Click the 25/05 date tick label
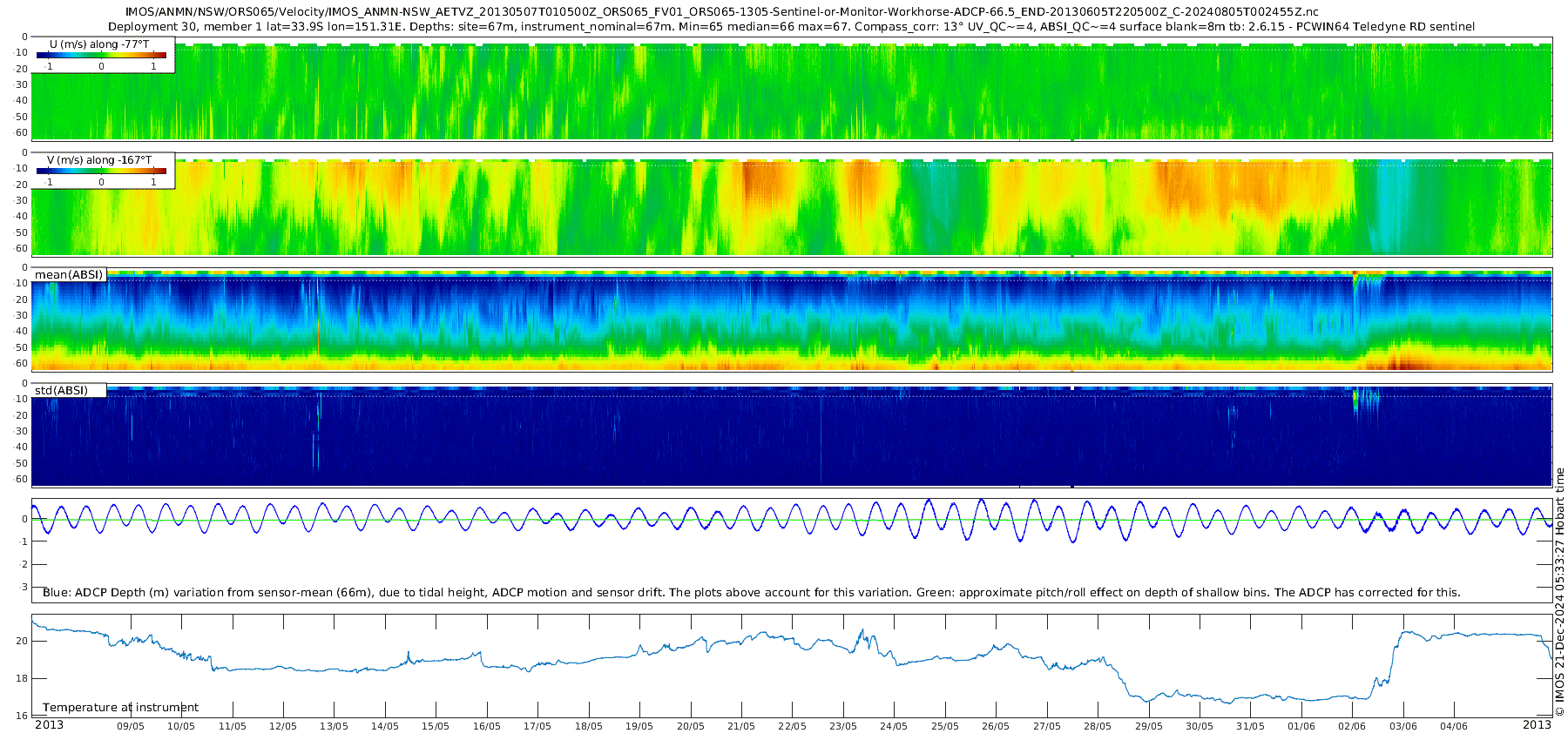The width and height of the screenshot is (1568, 740). point(945,726)
